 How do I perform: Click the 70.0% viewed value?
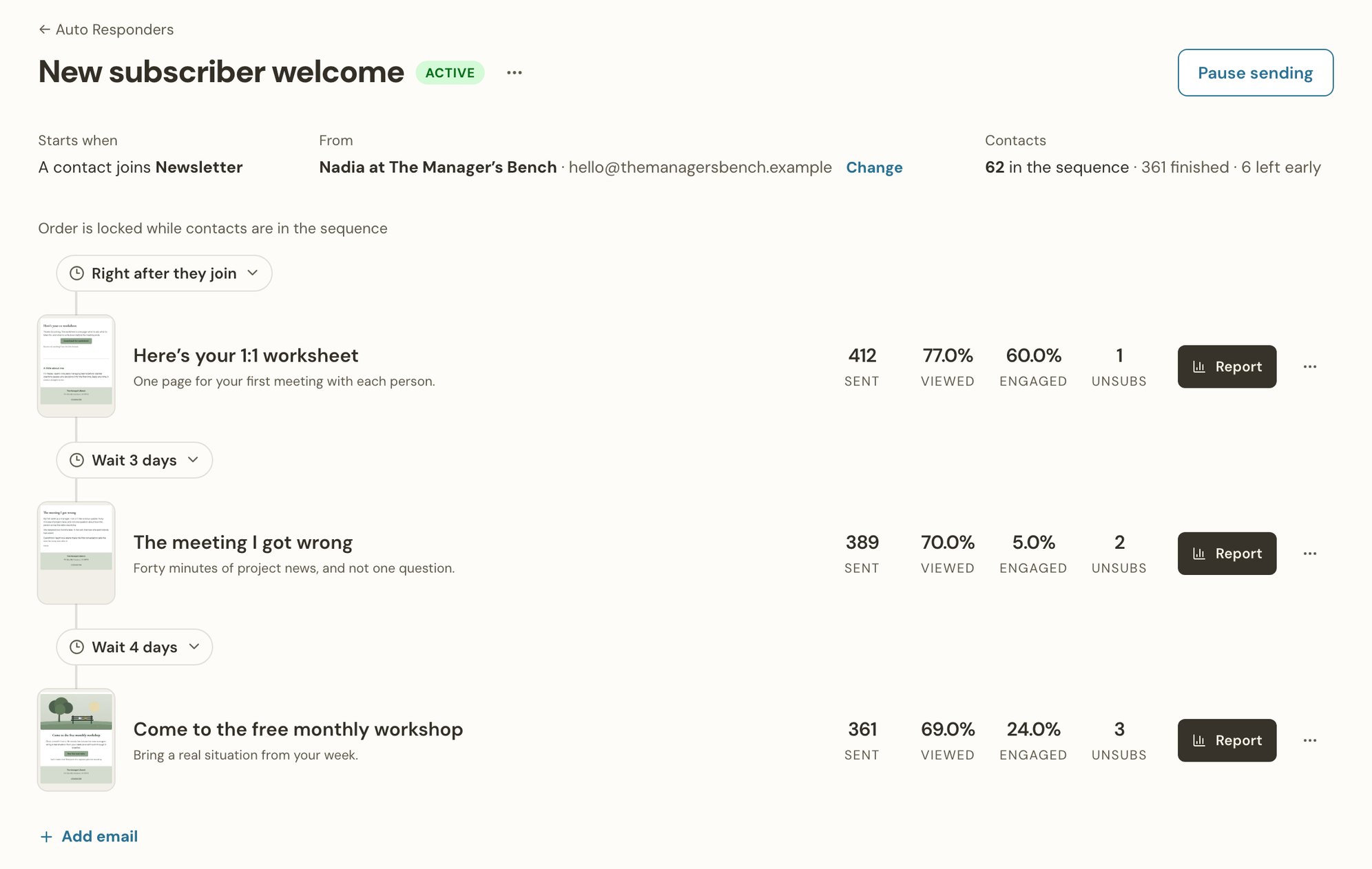(x=948, y=543)
